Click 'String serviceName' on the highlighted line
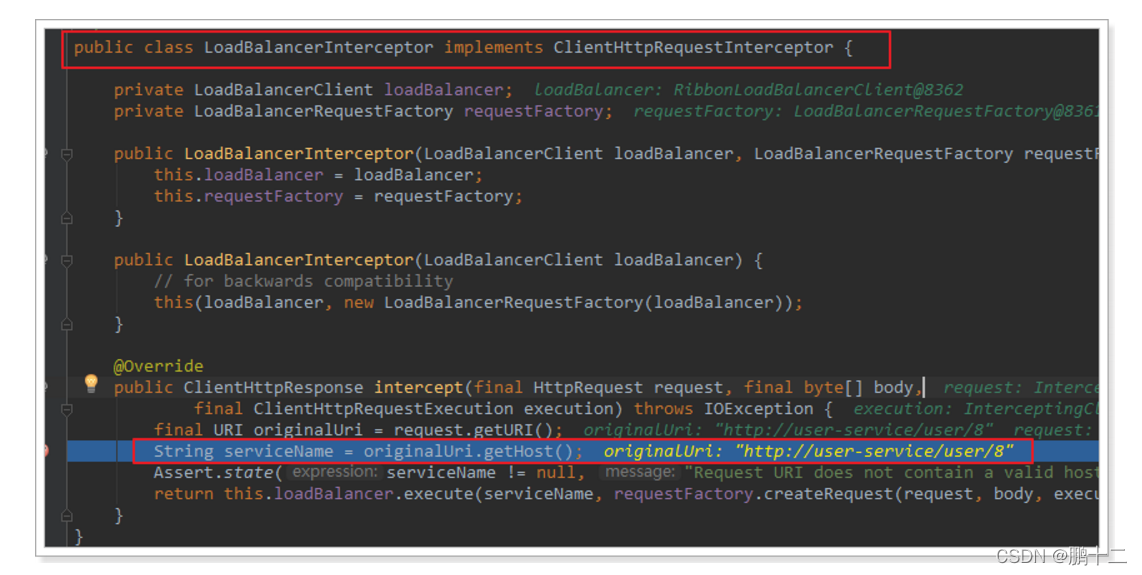 [243, 452]
